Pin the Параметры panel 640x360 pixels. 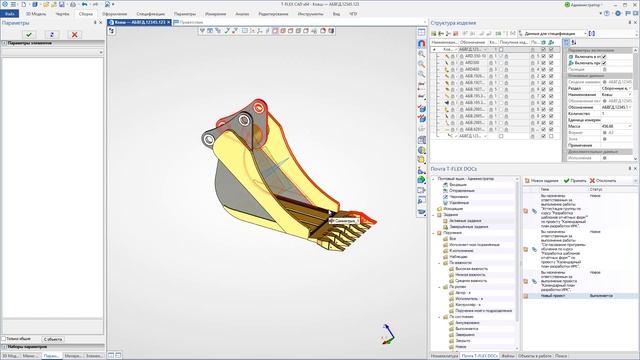pos(95,23)
